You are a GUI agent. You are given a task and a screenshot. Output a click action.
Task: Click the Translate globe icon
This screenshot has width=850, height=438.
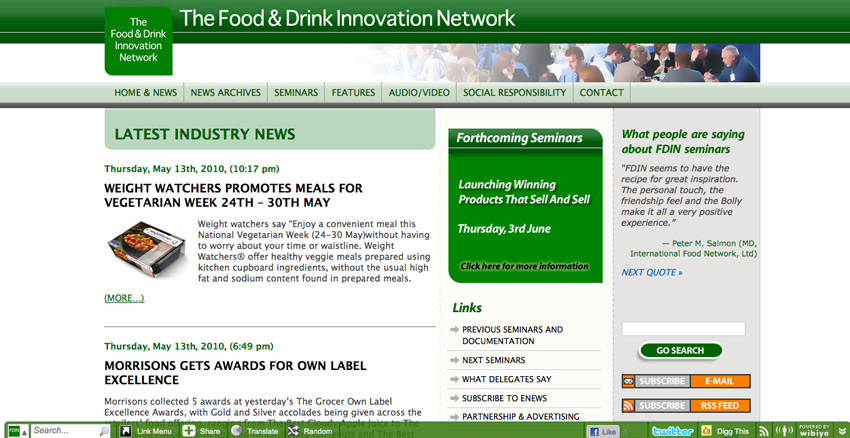(236, 431)
